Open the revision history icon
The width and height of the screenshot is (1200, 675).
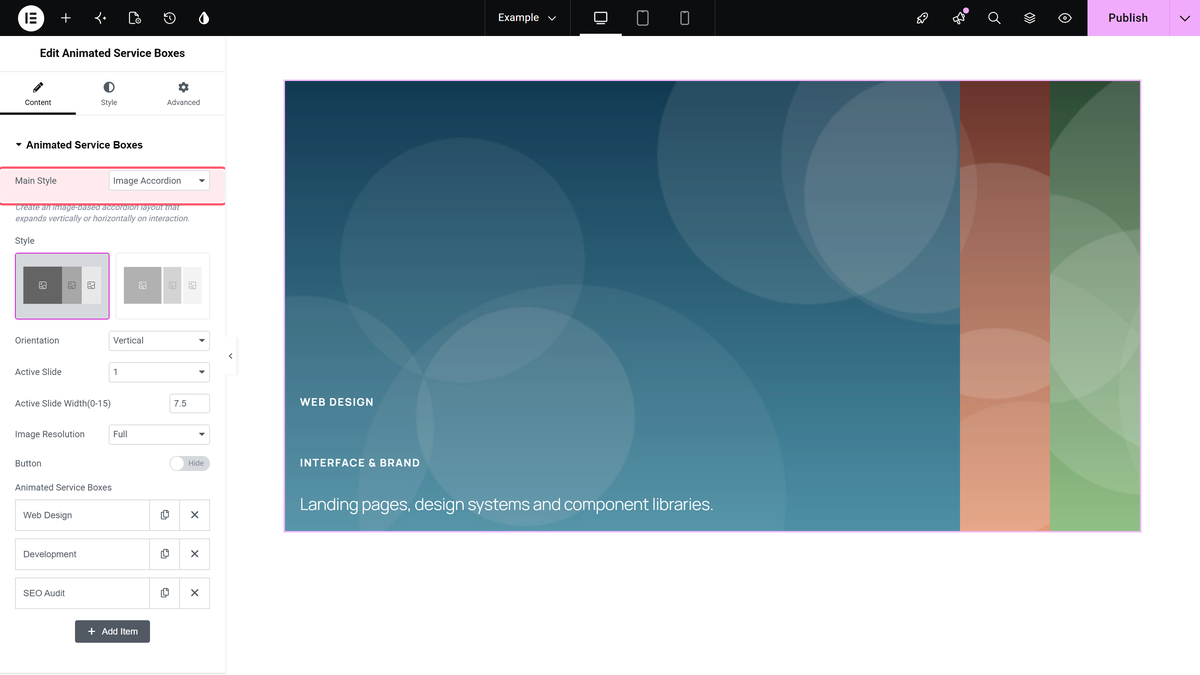[x=170, y=18]
